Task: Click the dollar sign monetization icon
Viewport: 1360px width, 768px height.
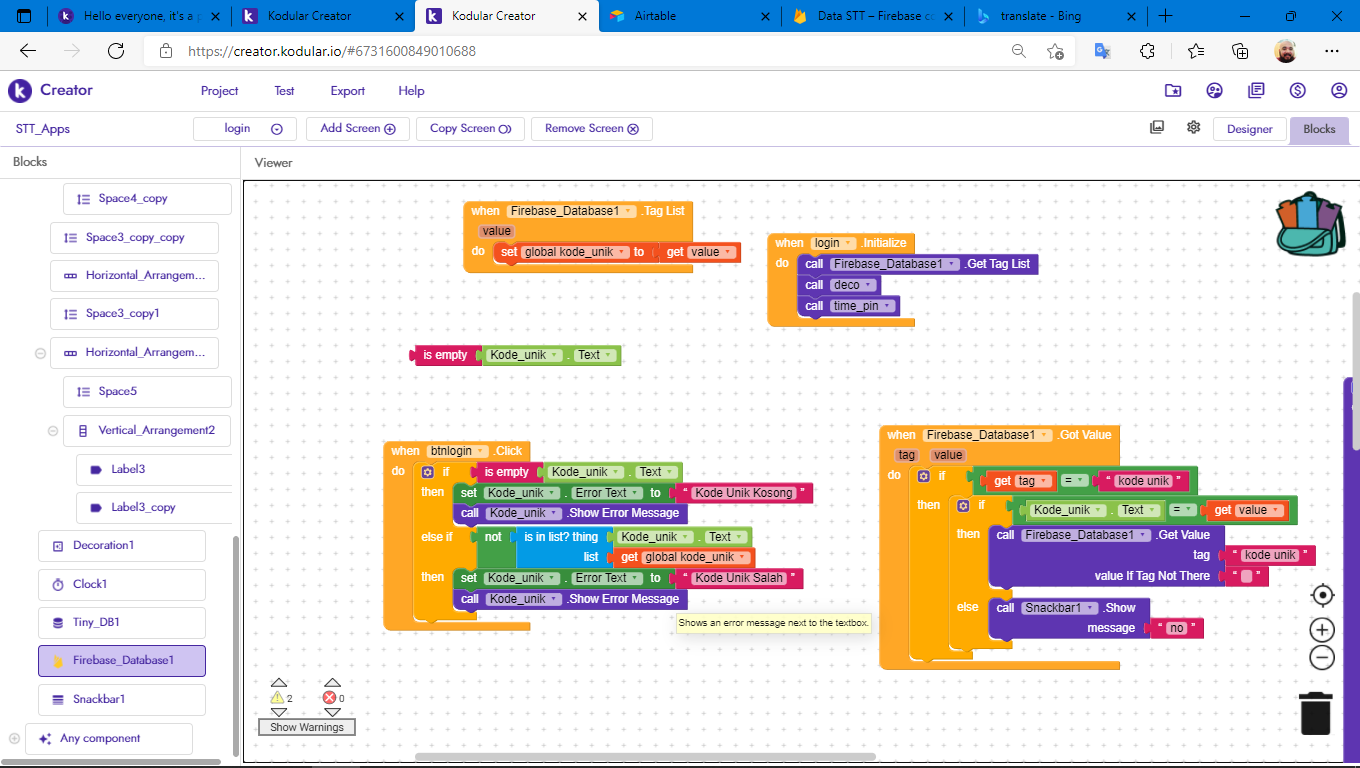Action: (1298, 91)
